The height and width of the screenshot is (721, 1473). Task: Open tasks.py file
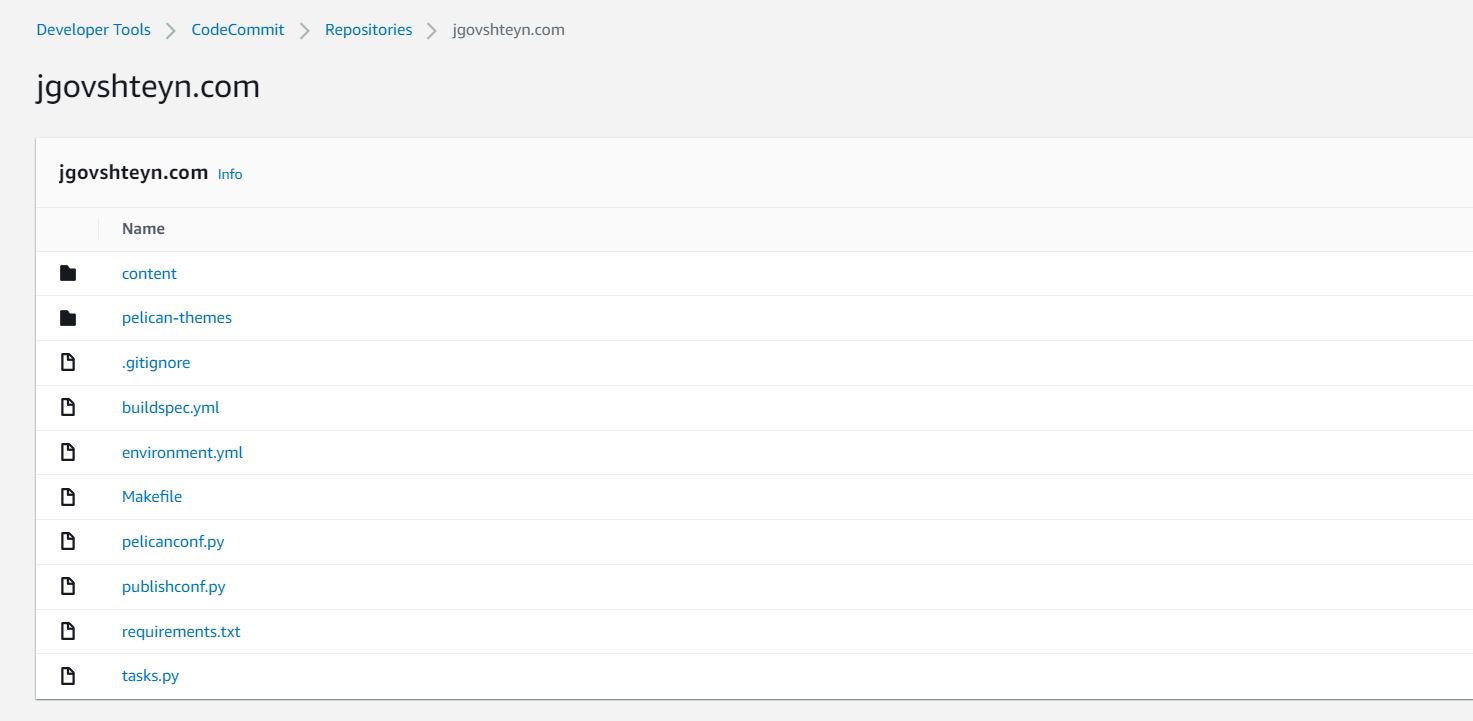tap(150, 676)
